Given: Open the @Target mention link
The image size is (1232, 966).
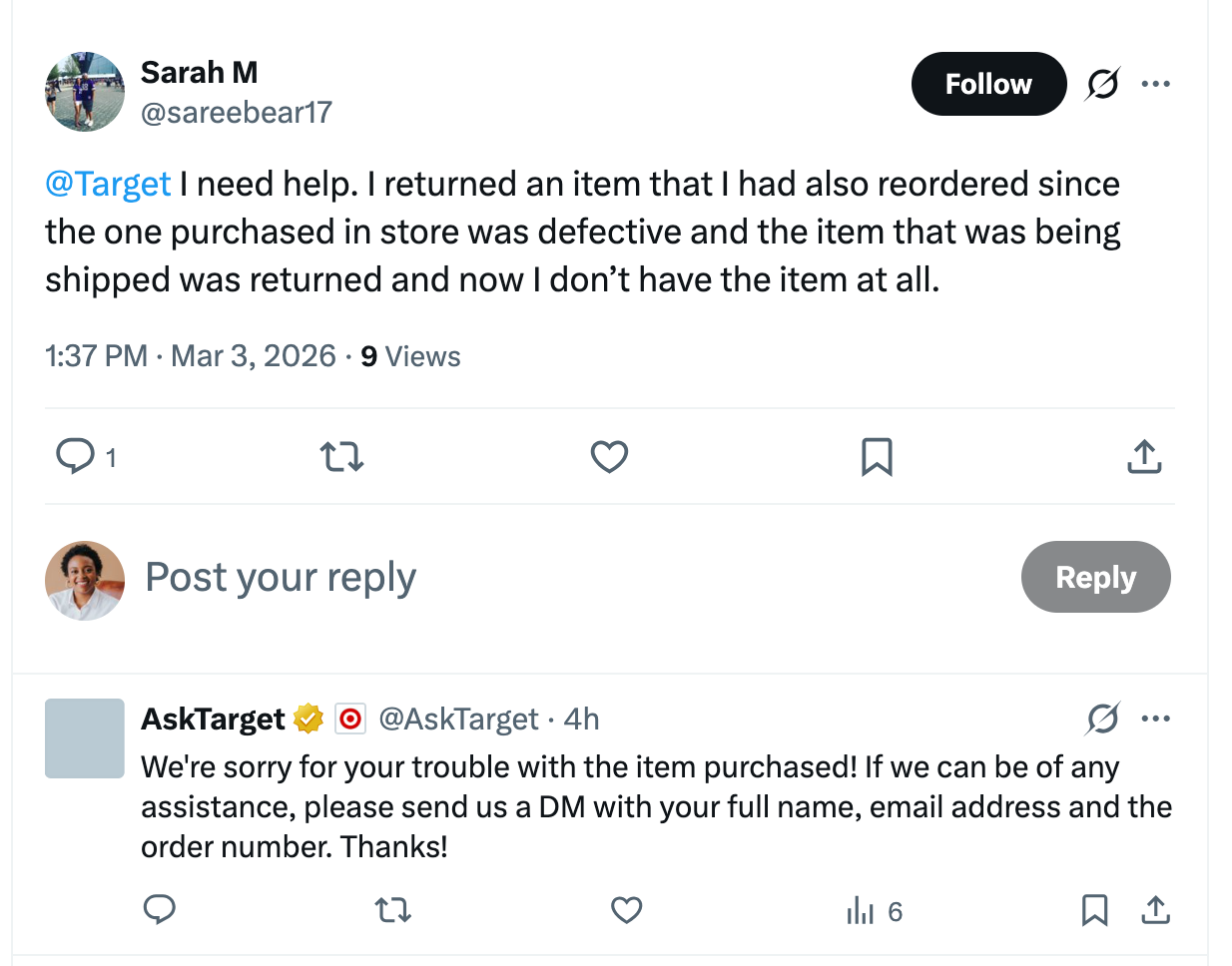Looking at the screenshot, I should click(108, 184).
